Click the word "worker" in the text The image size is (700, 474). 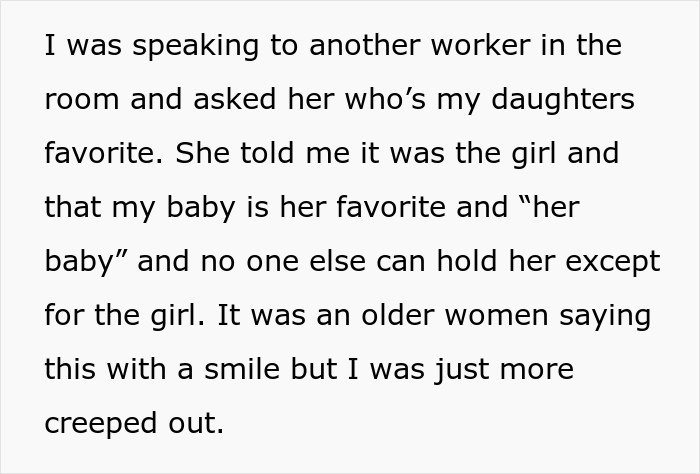click(488, 46)
